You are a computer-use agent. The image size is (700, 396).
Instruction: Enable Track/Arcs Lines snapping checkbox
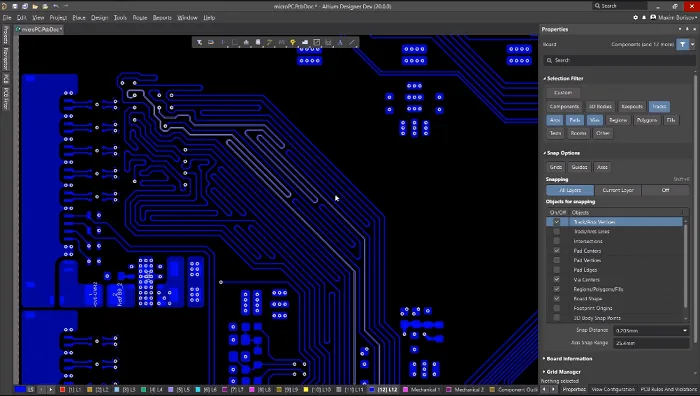(x=556, y=231)
